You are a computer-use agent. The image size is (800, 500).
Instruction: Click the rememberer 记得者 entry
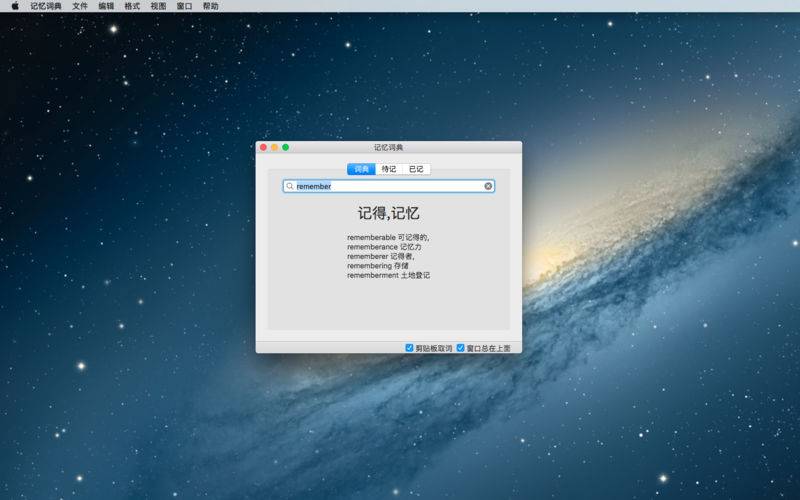click(381, 256)
